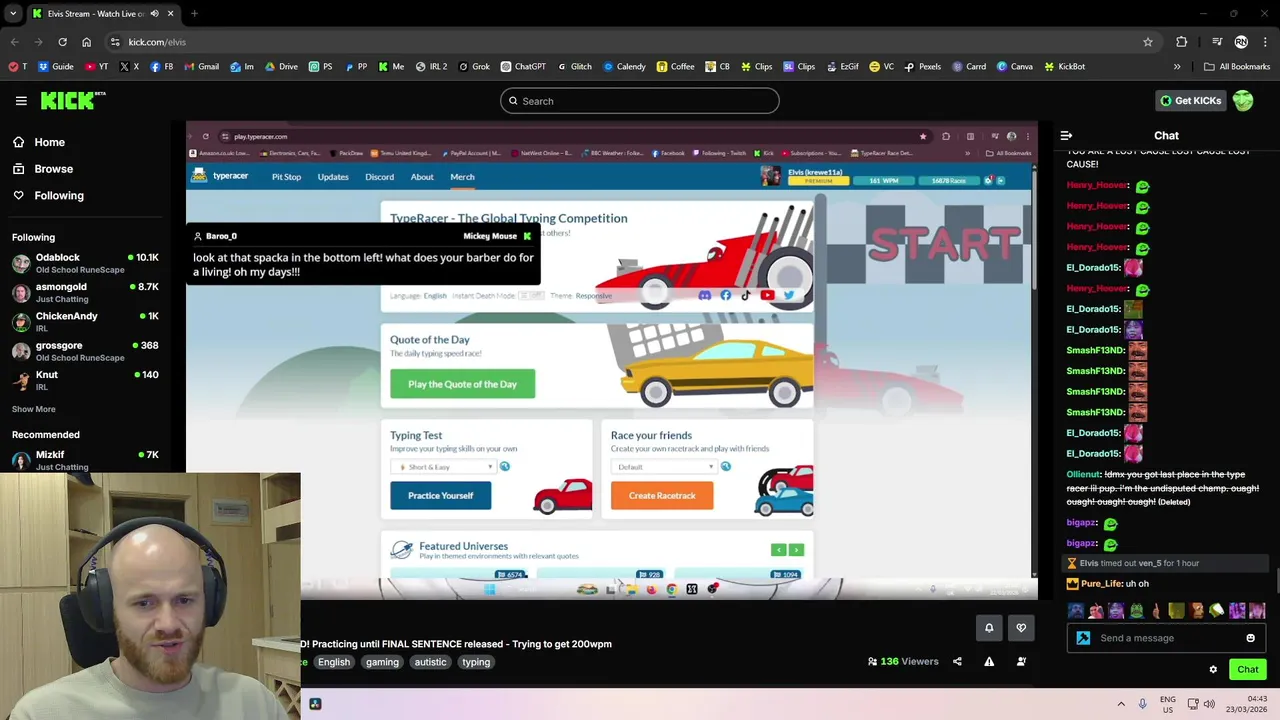
Task: Click the Pure_Life username in chat
Action: pyautogui.click(x=1101, y=584)
